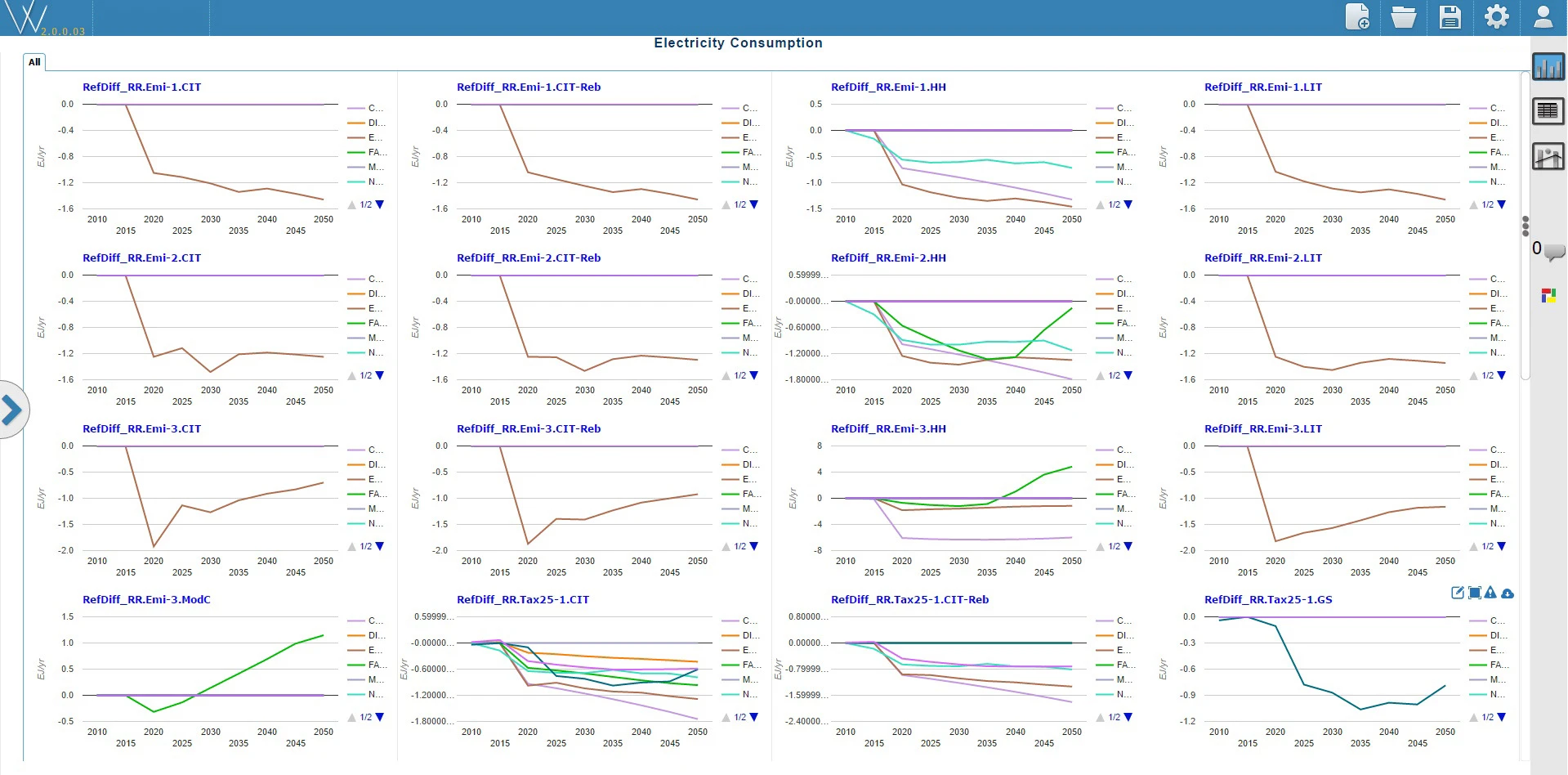
Task: Go to next legend page of Emi-1.CIT
Action: point(379,204)
